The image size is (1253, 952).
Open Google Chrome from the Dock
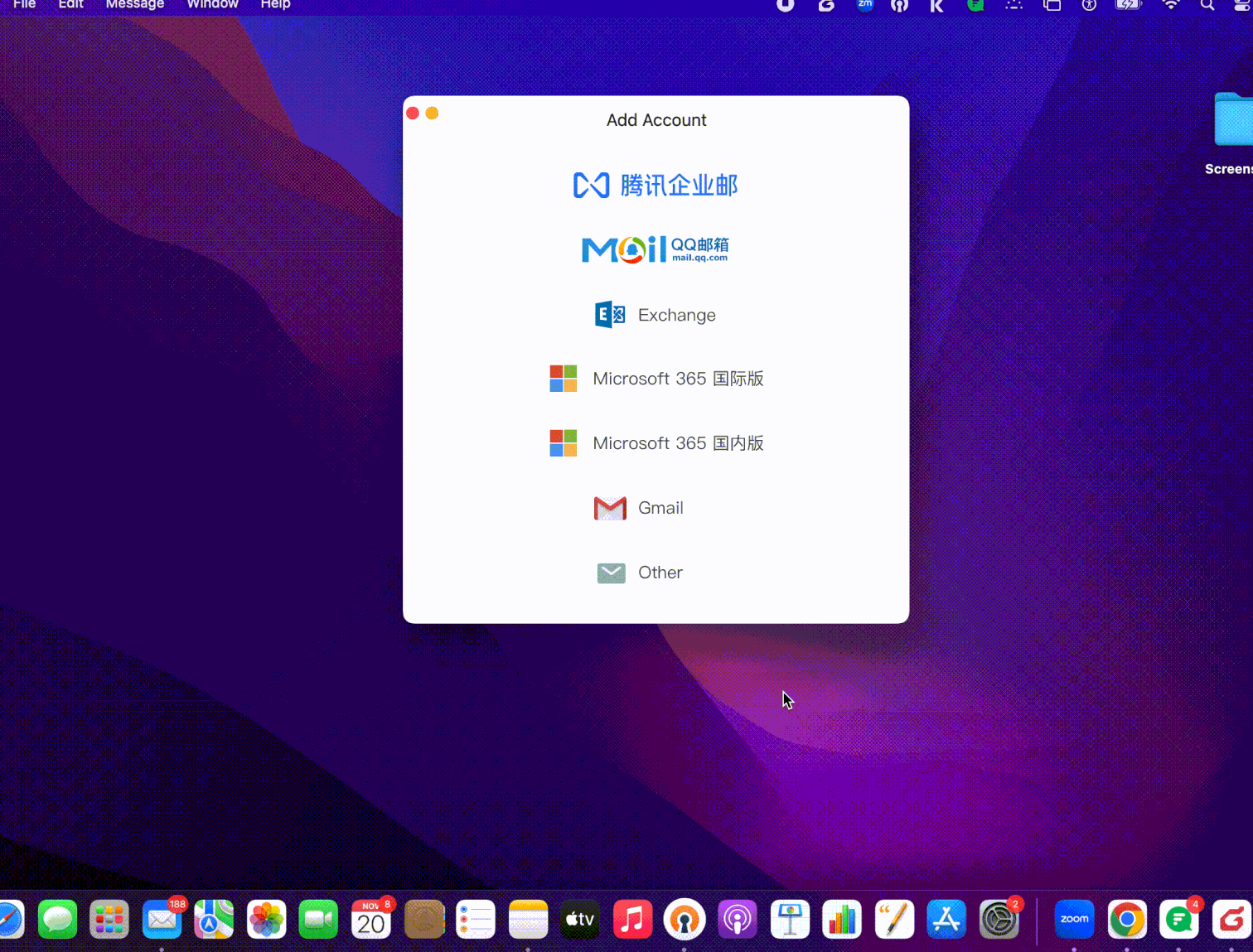point(1127,920)
